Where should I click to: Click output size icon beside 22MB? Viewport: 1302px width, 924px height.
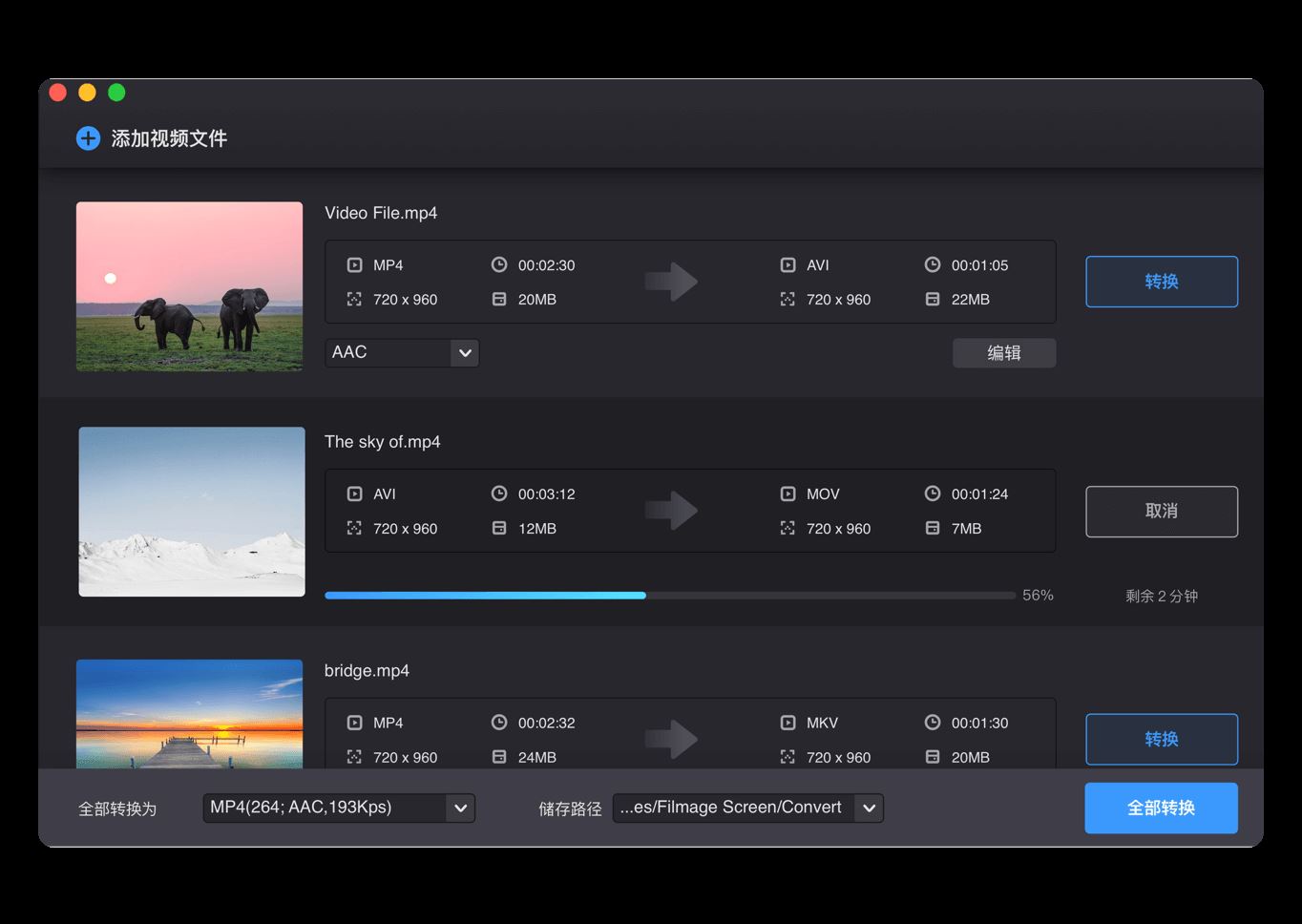[x=933, y=300]
